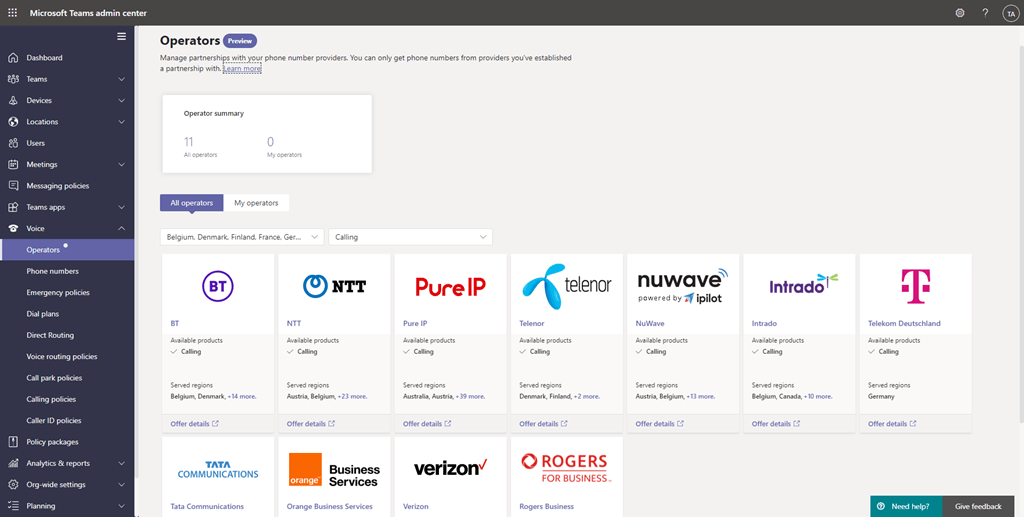Image resolution: width=1024 pixels, height=517 pixels.
Task: Click the Locations globe icon
Action: click(13, 121)
